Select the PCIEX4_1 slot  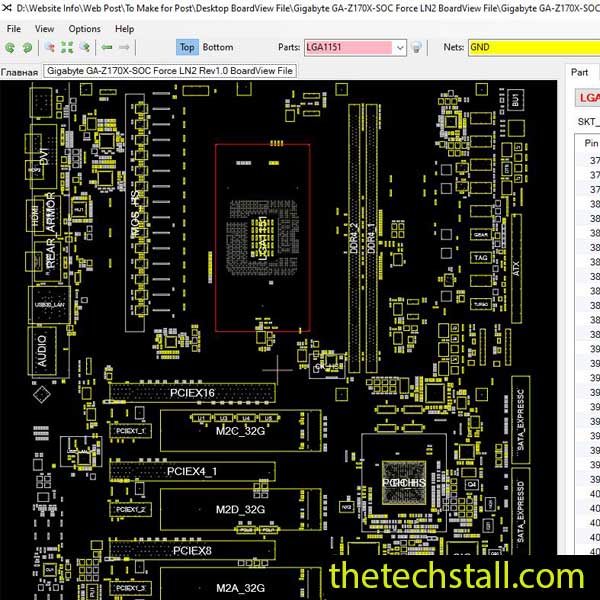192,471
